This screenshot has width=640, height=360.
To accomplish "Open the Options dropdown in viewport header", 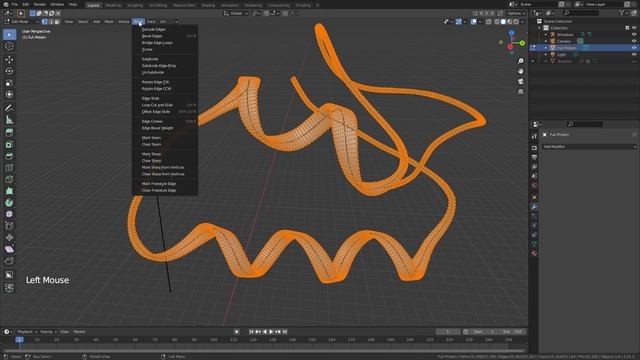I will click(x=516, y=13).
